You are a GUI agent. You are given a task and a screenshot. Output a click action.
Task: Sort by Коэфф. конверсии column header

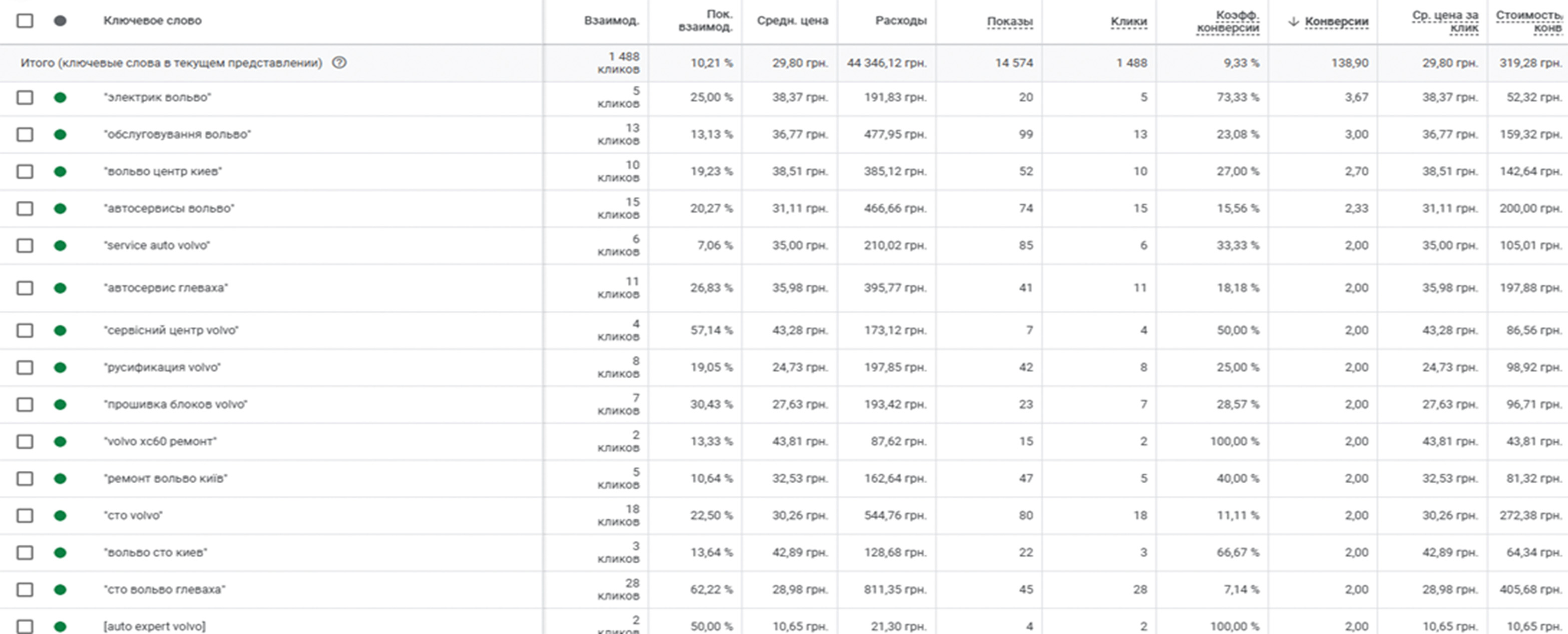click(1228, 22)
